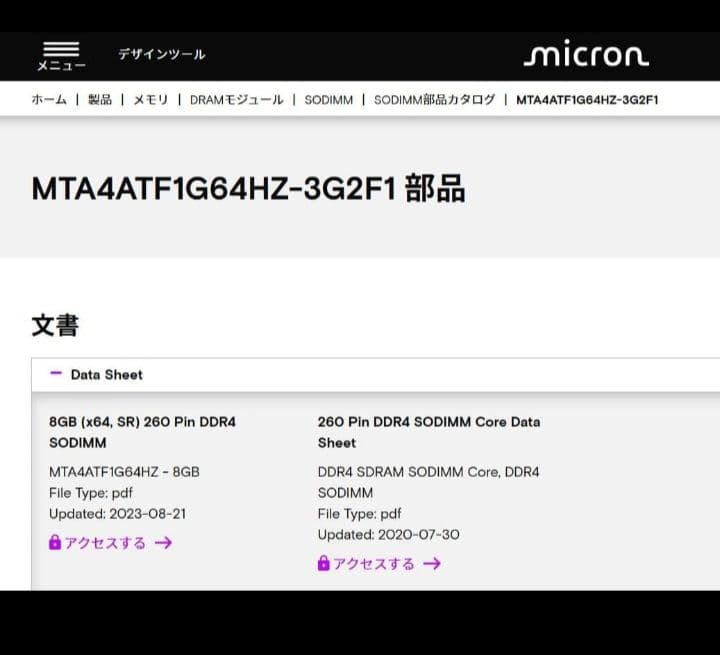Click arrow icon under 8GB SODIMM sheet
Image resolution: width=720 pixels, height=655 pixels.
click(163, 543)
